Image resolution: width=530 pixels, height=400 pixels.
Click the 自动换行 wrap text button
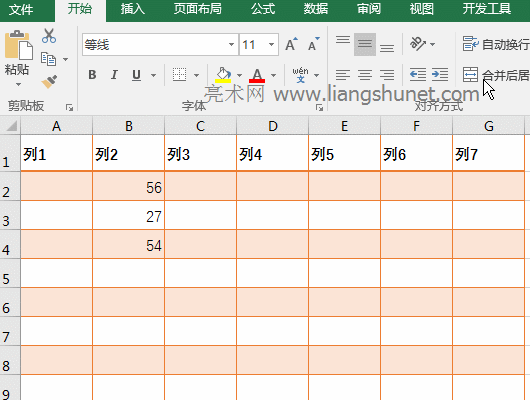click(496, 44)
